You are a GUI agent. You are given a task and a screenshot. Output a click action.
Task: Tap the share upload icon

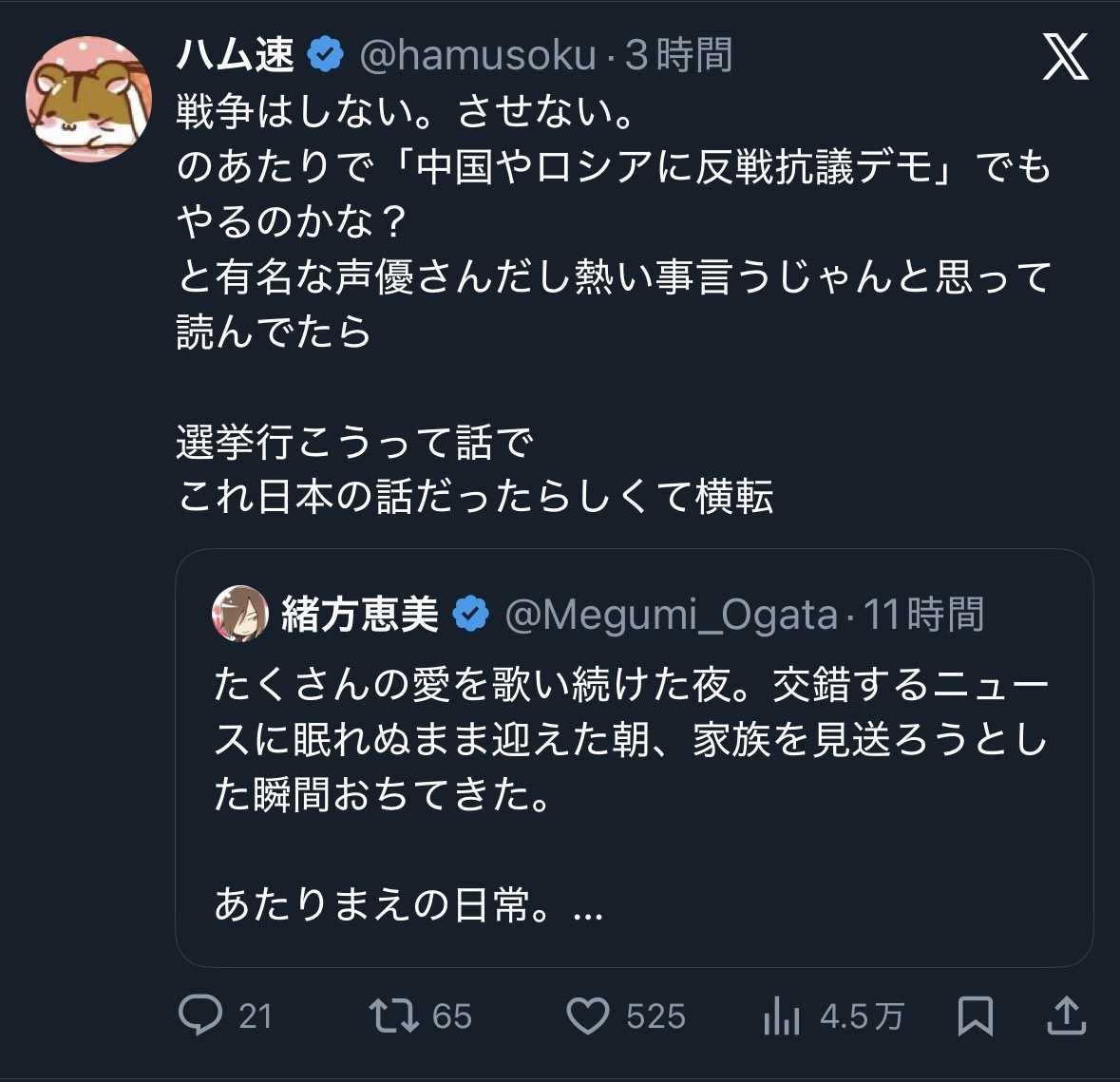click(x=1066, y=1016)
